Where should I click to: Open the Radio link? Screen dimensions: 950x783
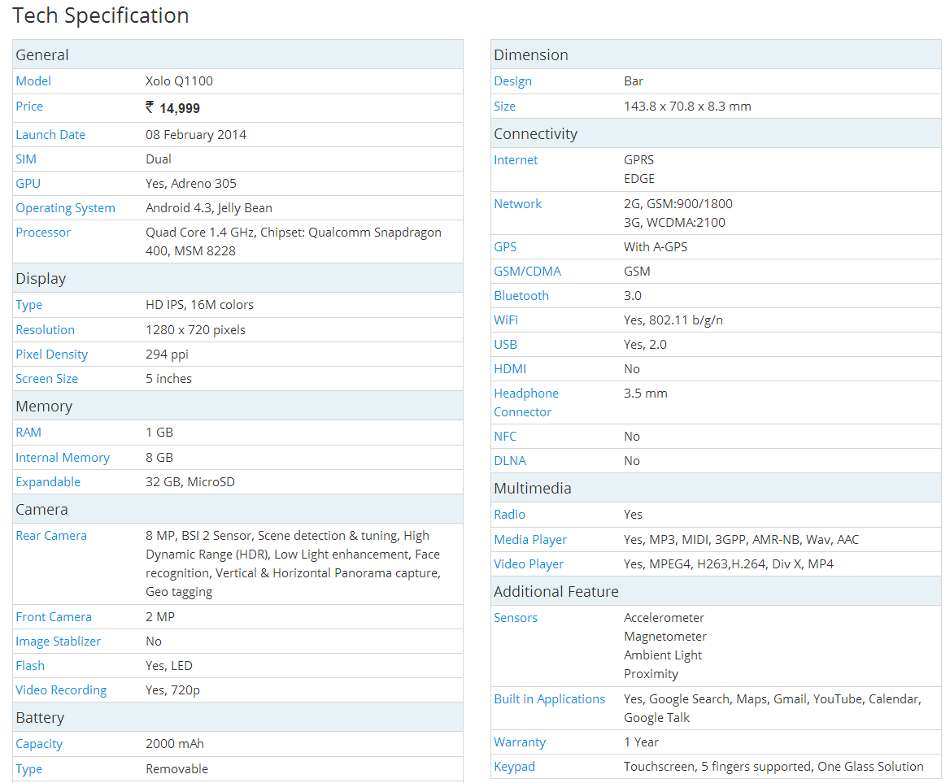pyautogui.click(x=510, y=515)
